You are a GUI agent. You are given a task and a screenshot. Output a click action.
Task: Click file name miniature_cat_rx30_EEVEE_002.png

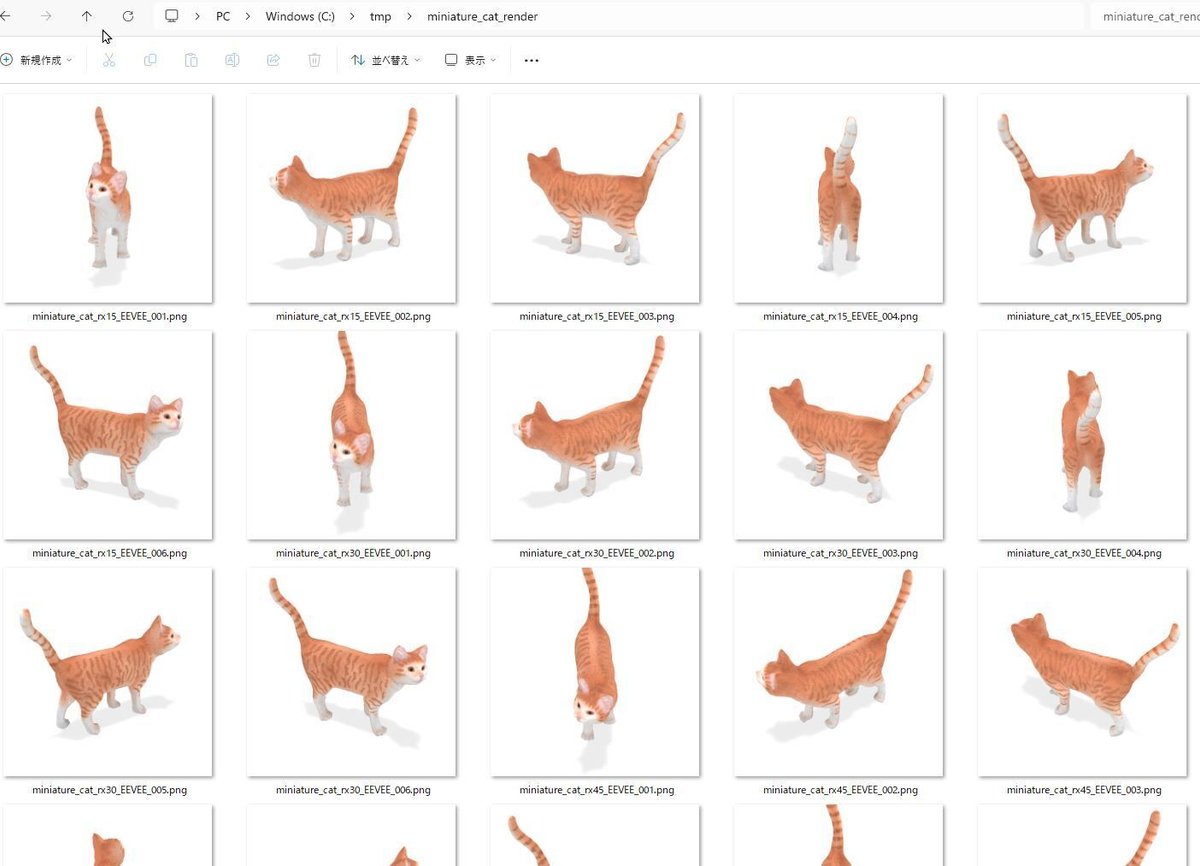pos(596,553)
